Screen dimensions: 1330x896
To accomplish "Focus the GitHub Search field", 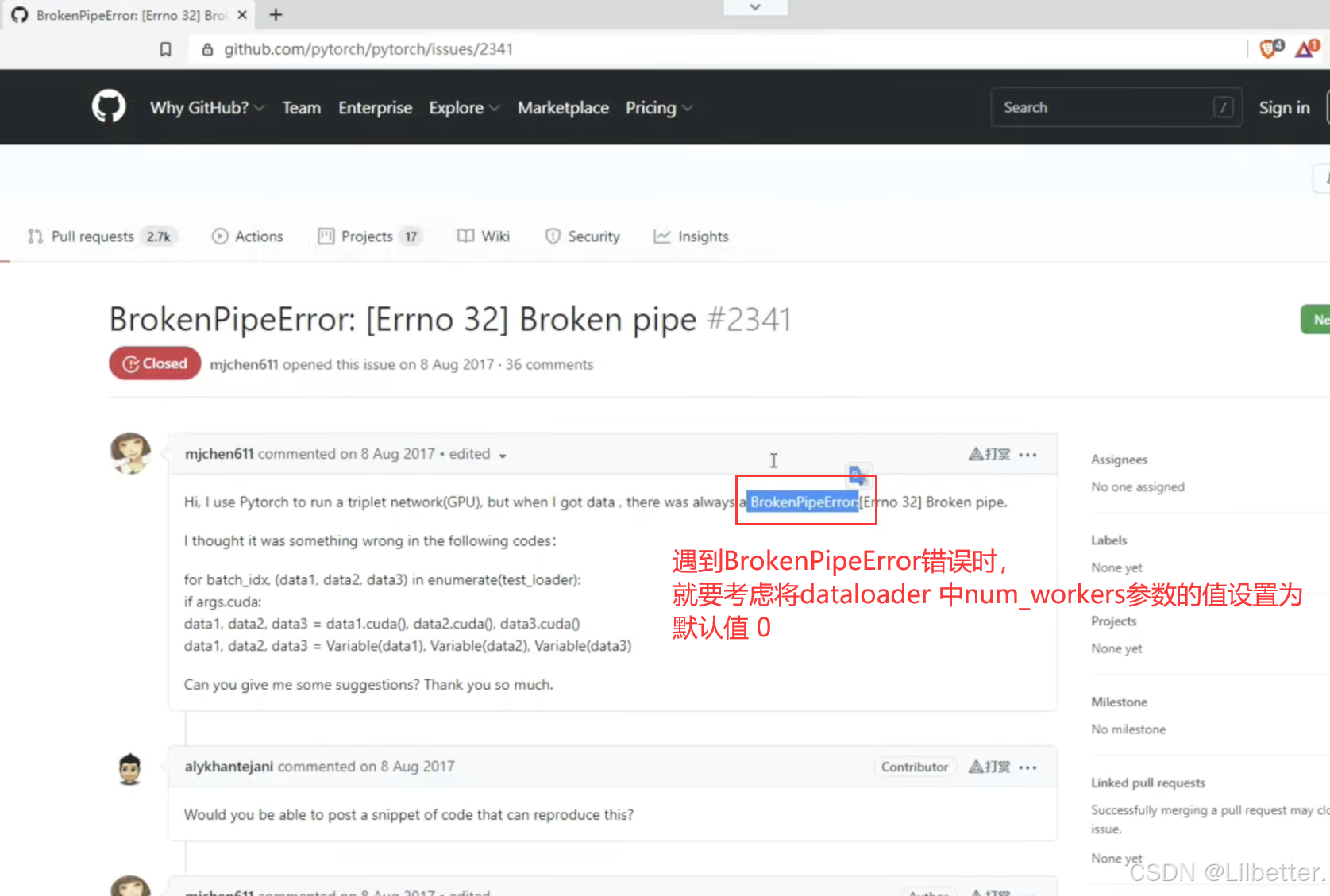I will 1116,107.
